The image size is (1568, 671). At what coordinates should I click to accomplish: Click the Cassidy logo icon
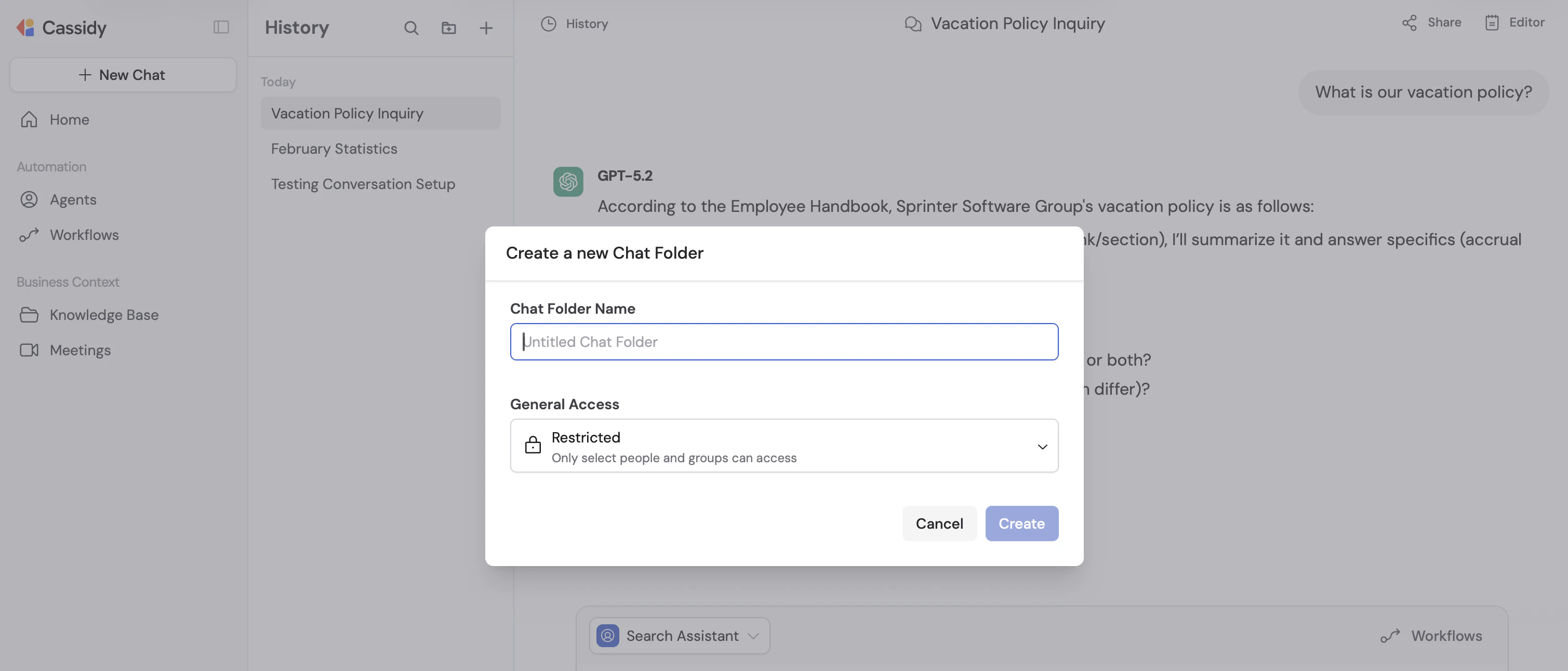point(25,28)
